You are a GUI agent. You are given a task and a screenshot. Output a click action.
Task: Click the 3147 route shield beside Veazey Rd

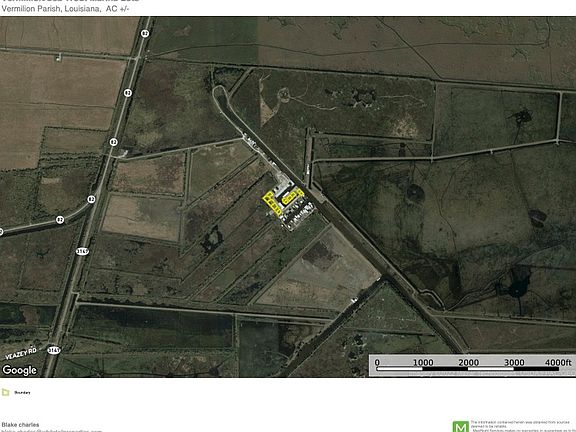pos(54,350)
